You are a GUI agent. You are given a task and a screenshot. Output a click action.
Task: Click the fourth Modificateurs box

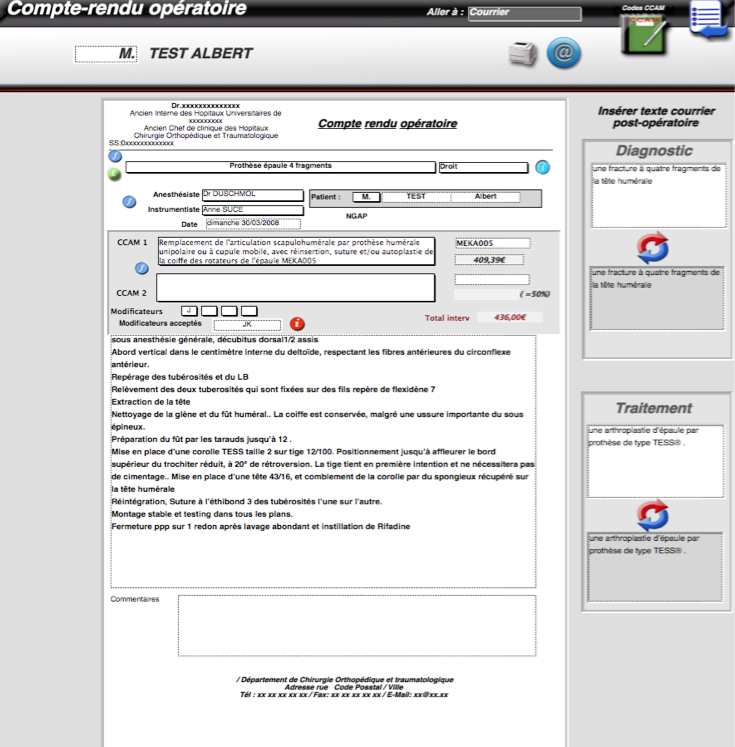point(249,311)
